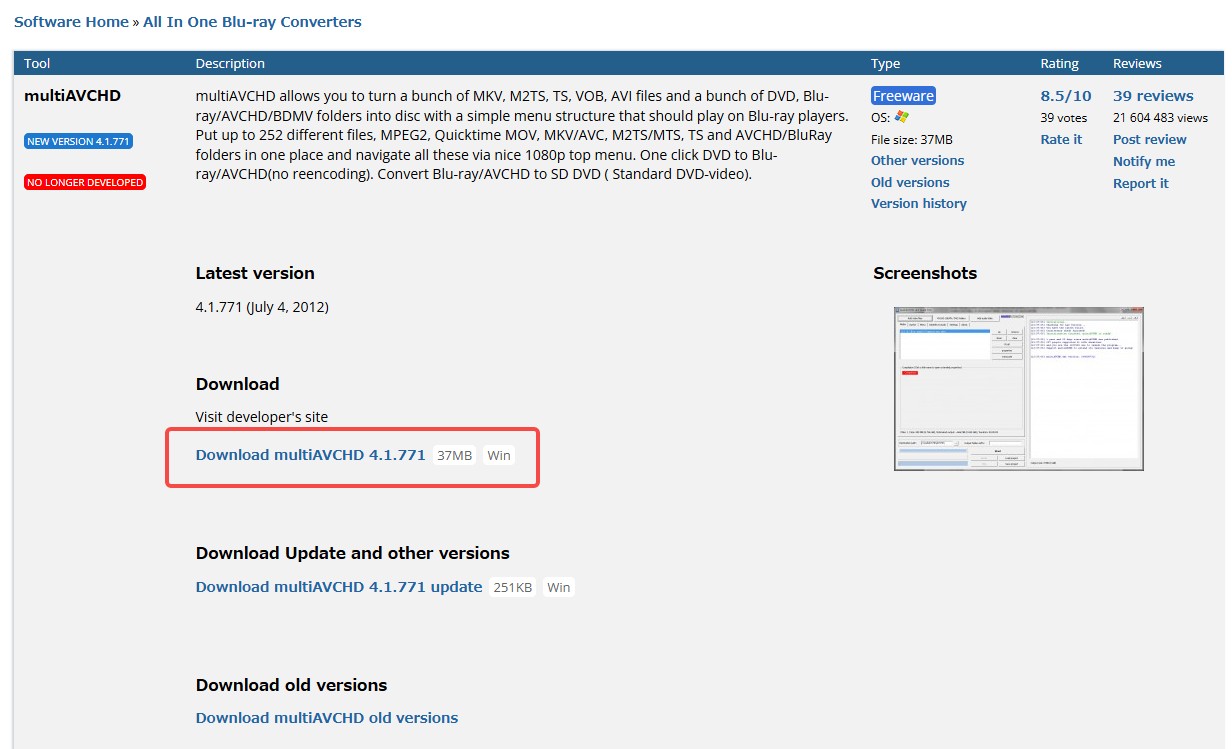Click the Description column header
The height and width of the screenshot is (749, 1232).
click(230, 63)
